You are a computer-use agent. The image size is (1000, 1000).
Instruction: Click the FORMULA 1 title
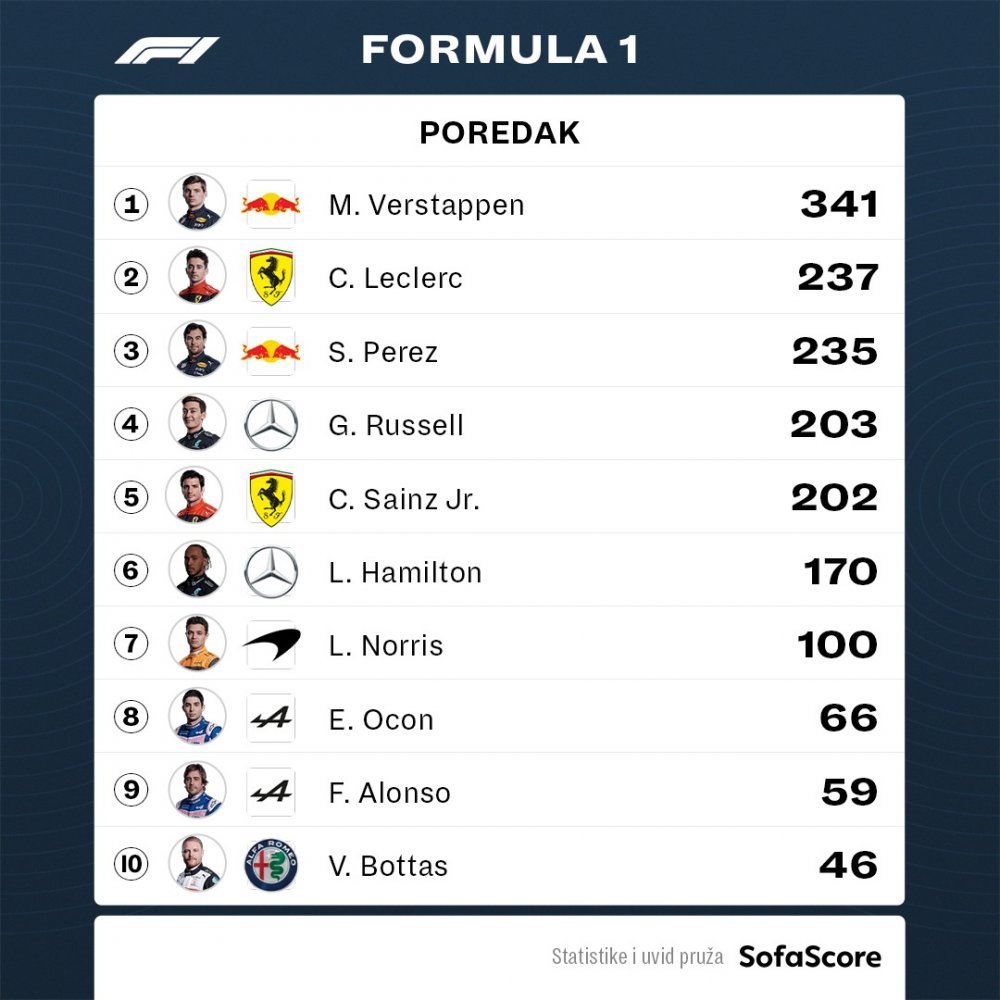tap(499, 50)
